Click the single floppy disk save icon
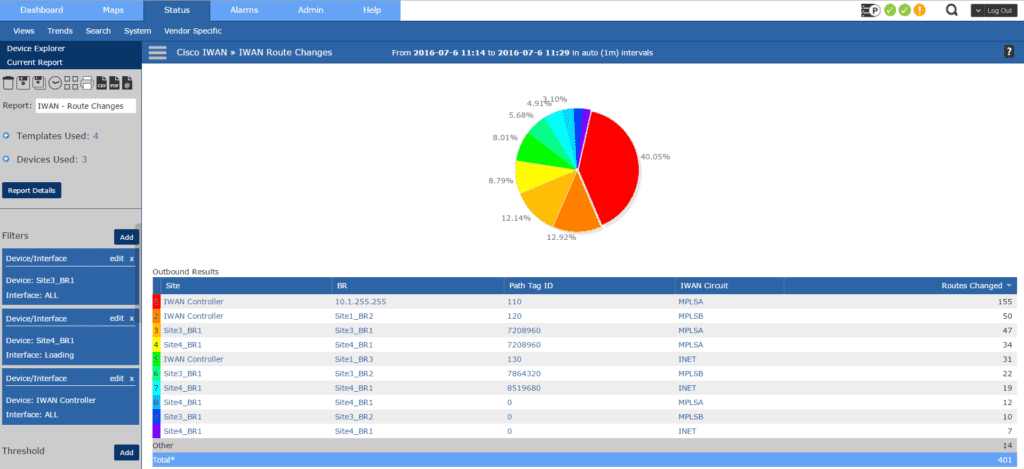 click(24, 83)
